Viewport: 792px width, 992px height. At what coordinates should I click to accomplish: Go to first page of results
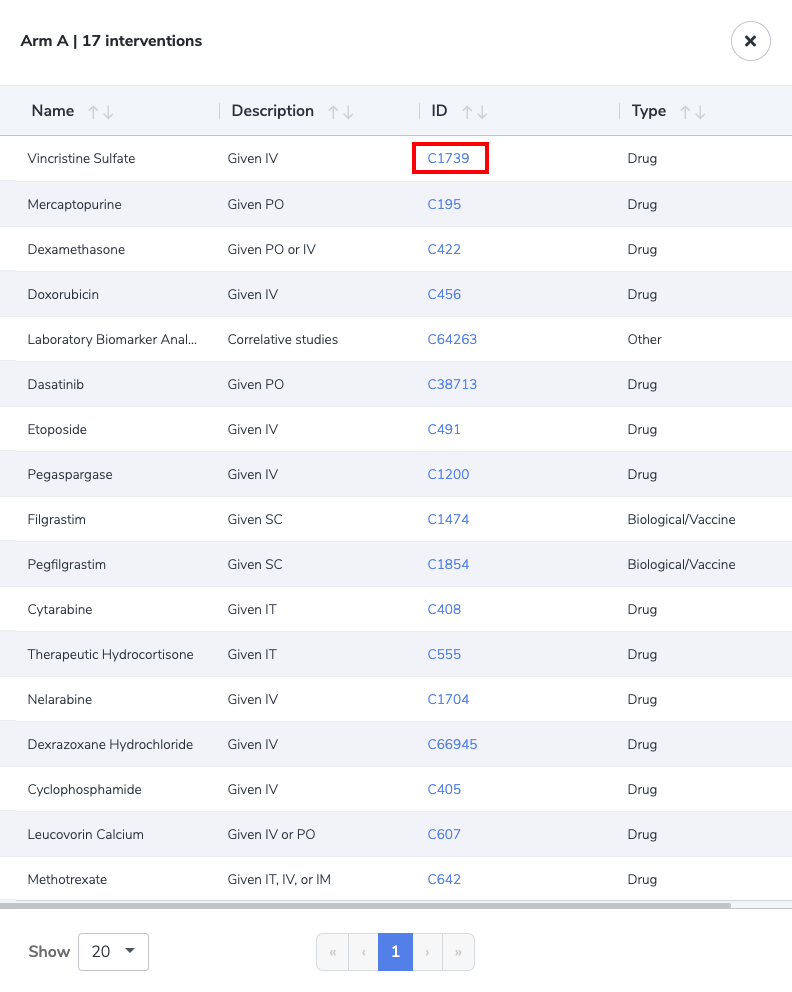[332, 952]
